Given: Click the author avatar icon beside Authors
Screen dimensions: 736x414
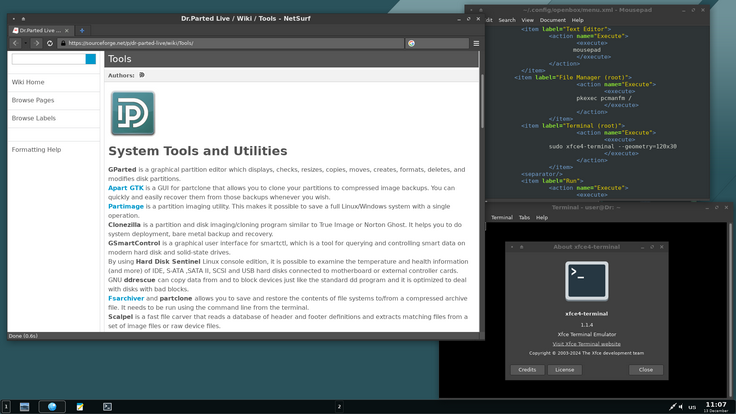Looking at the screenshot, I should click(142, 75).
